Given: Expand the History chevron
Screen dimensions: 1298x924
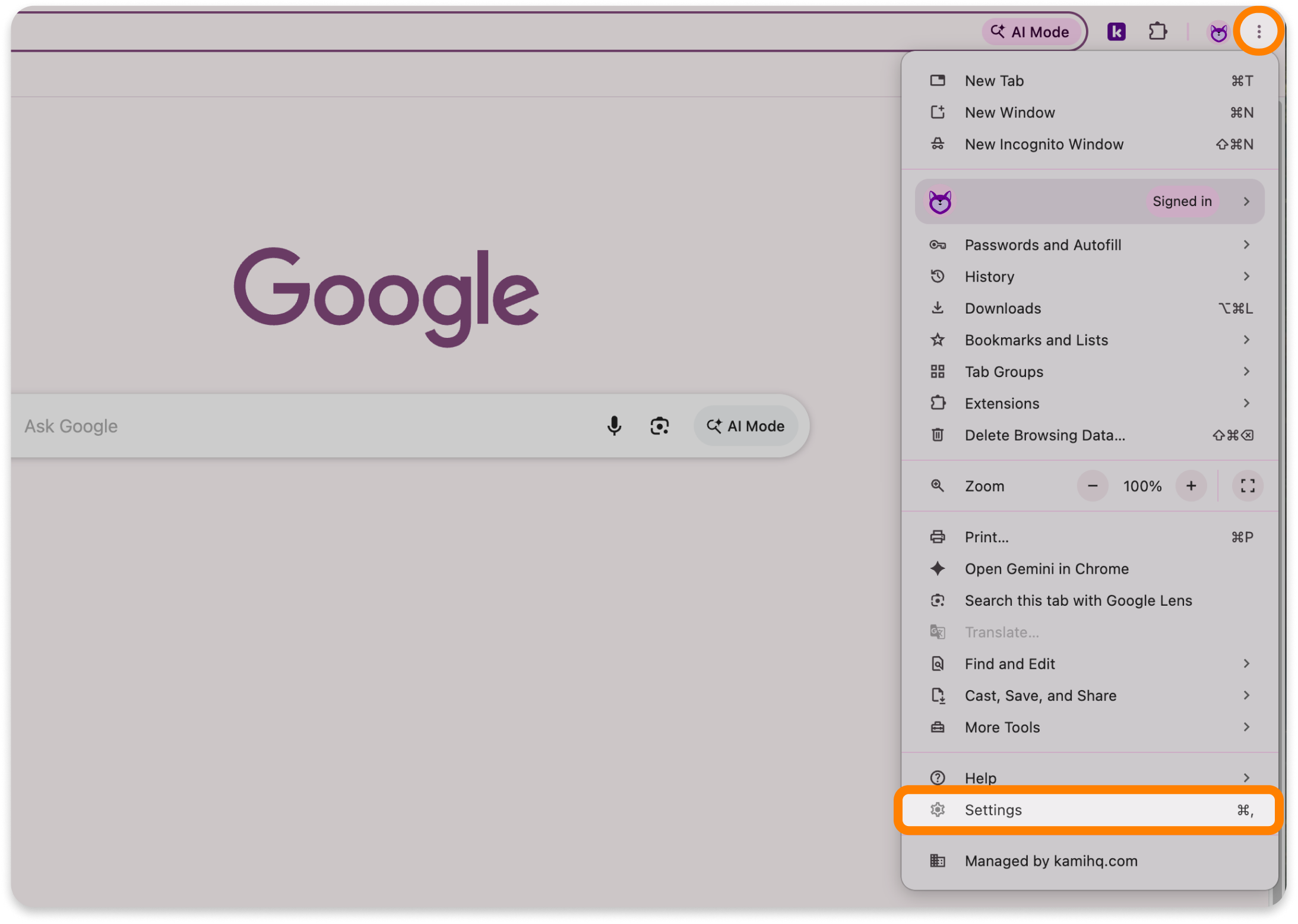Looking at the screenshot, I should pyautogui.click(x=1246, y=277).
